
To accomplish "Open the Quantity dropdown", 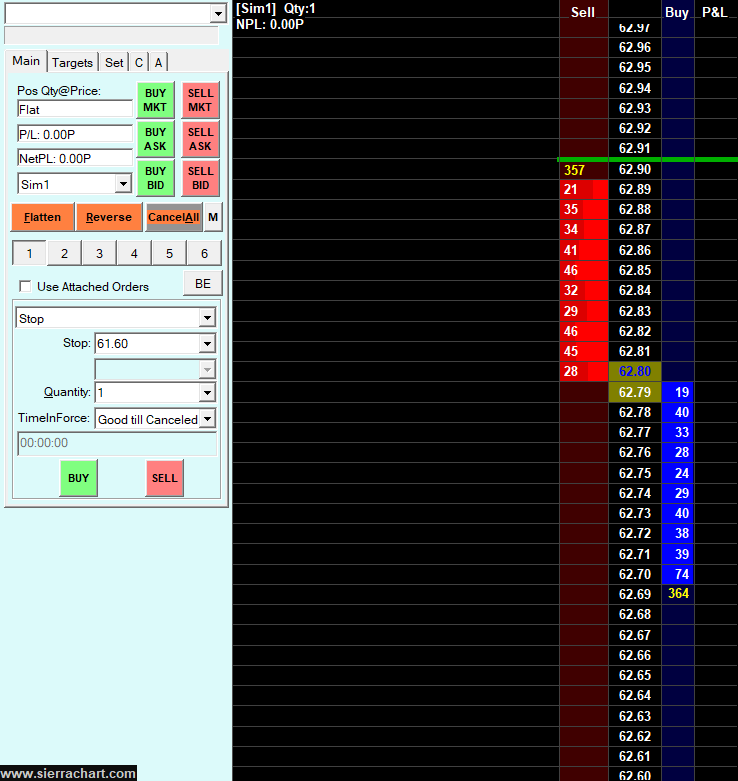I will pyautogui.click(x=207, y=392).
